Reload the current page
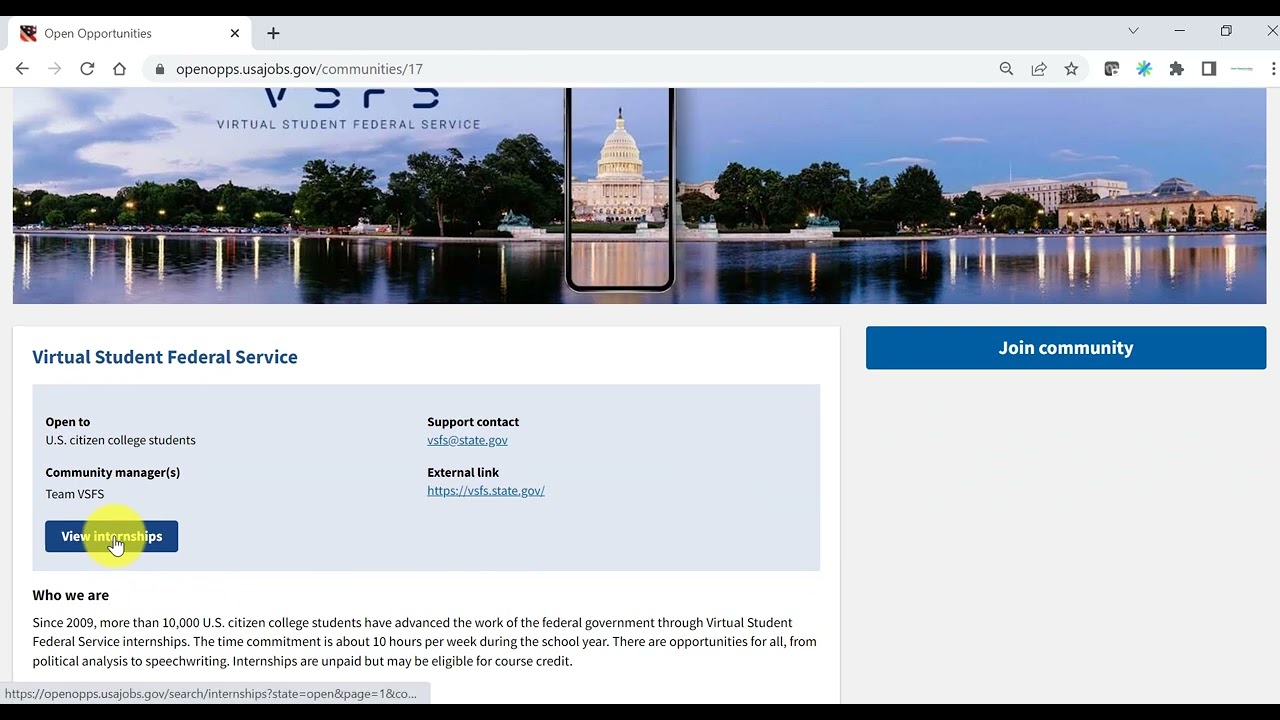This screenshot has height=720, width=1280. (x=87, y=69)
